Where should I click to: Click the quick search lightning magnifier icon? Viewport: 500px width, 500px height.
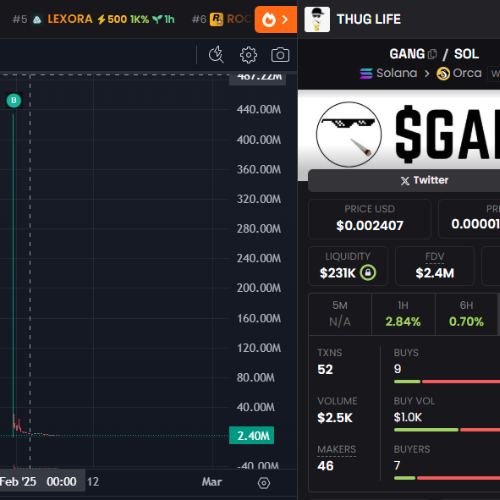(216, 55)
